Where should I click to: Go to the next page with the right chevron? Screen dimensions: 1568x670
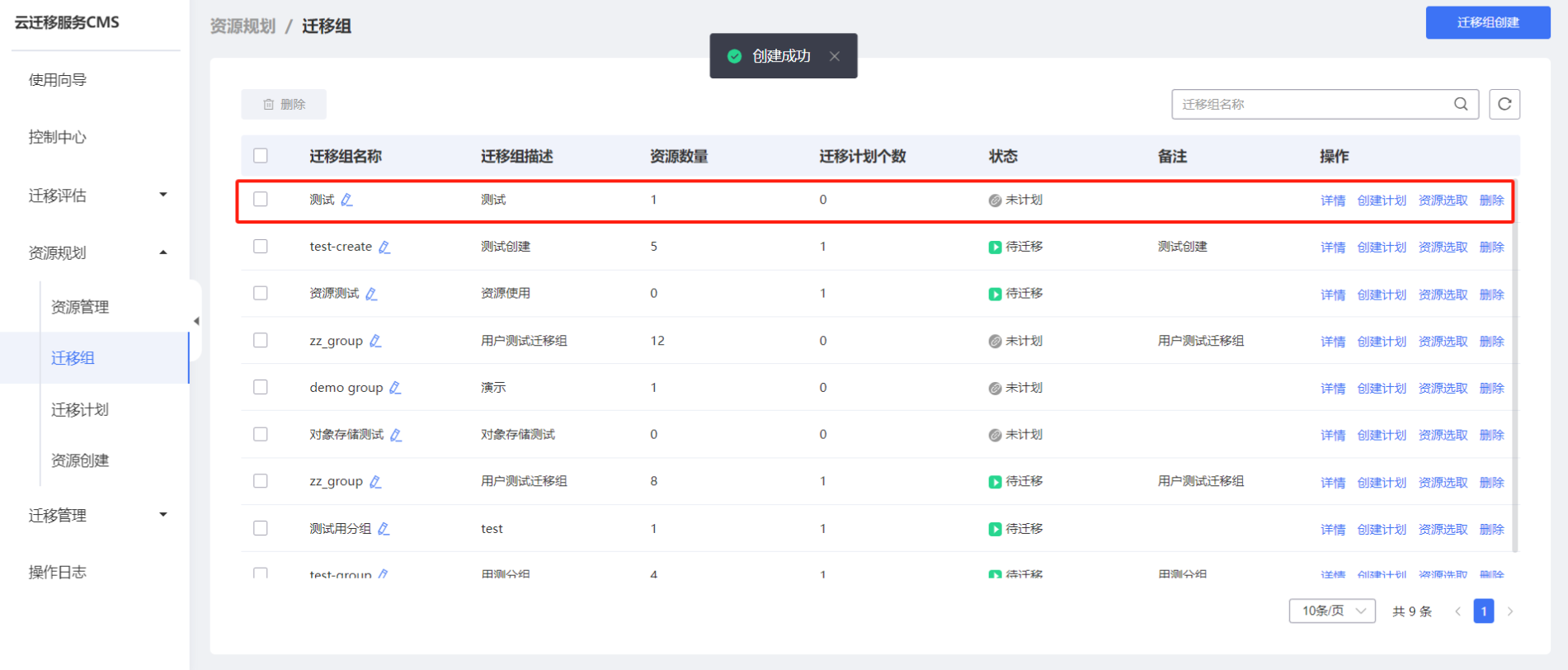1510,611
